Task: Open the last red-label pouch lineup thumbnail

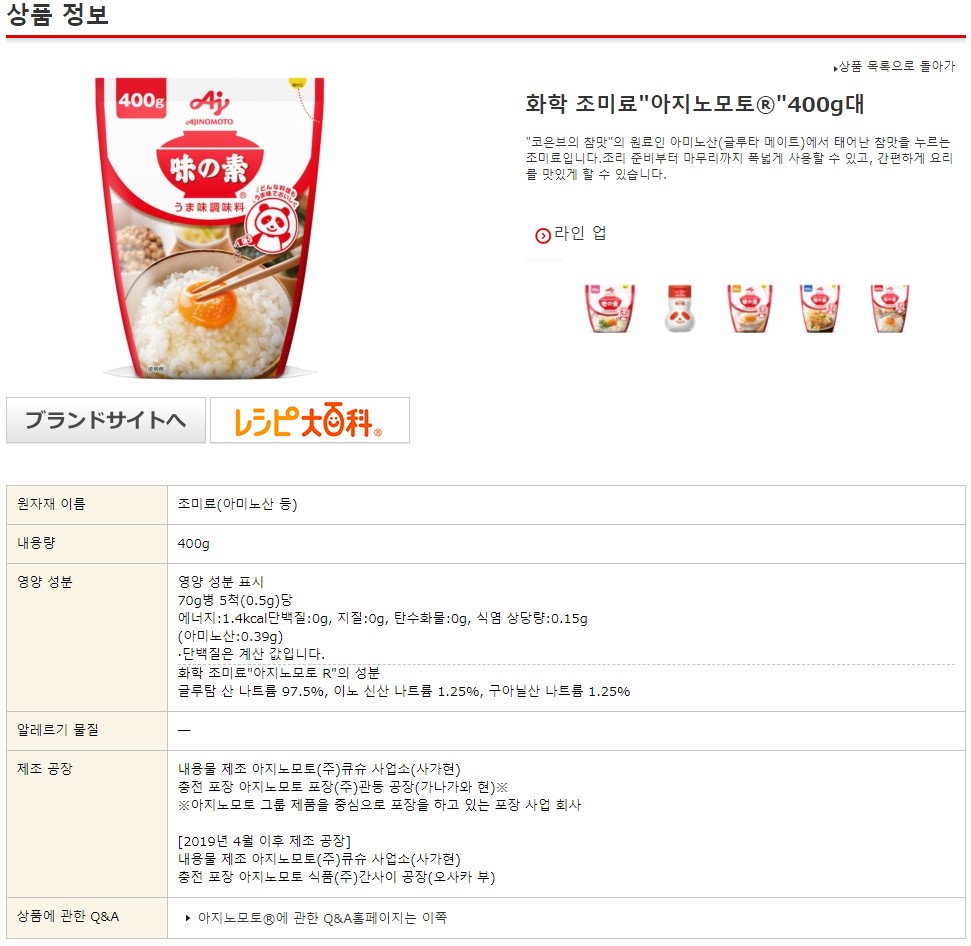Action: tap(890, 308)
